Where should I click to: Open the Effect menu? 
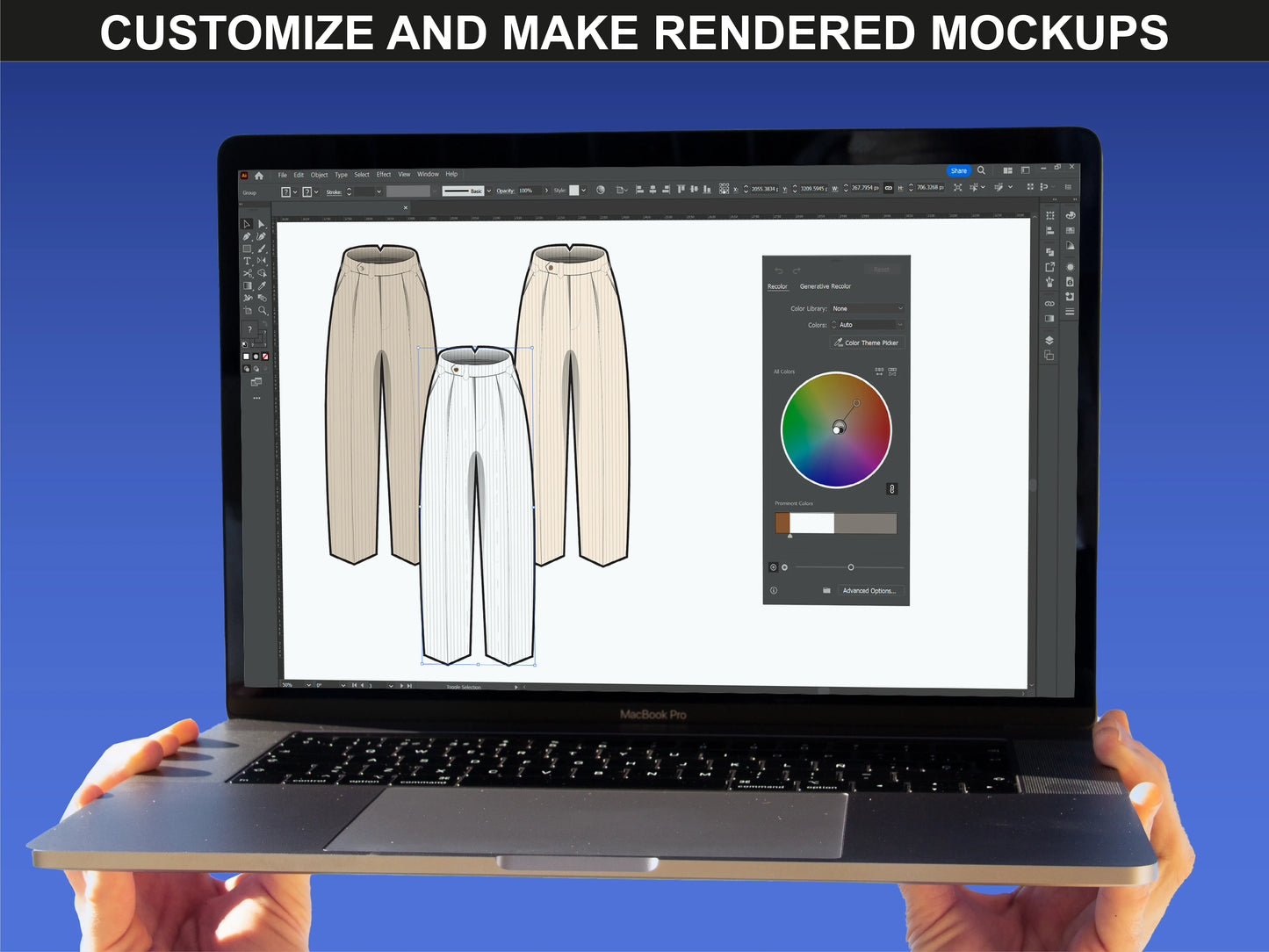point(384,175)
